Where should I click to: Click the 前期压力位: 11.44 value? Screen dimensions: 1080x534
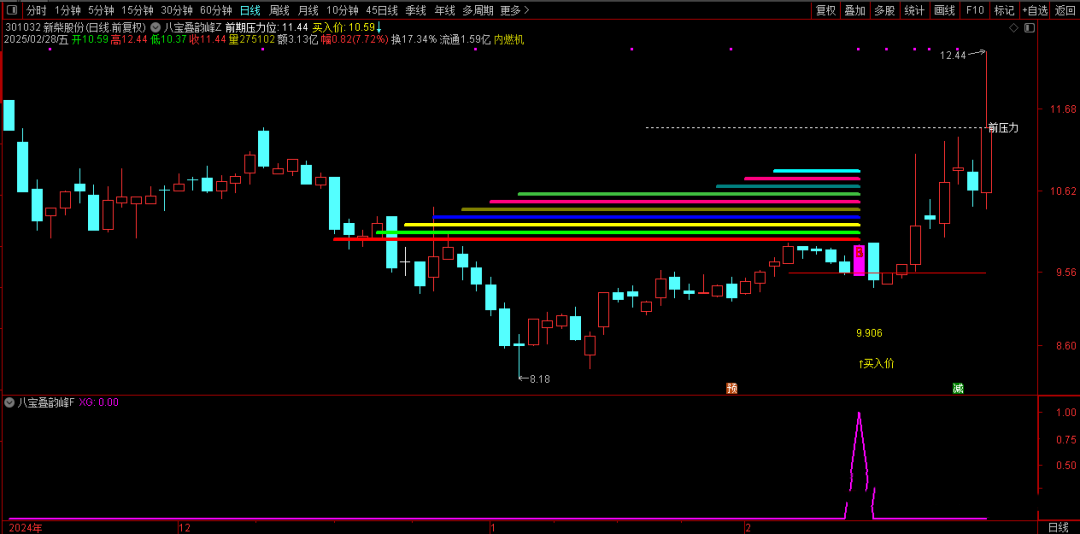(267, 28)
